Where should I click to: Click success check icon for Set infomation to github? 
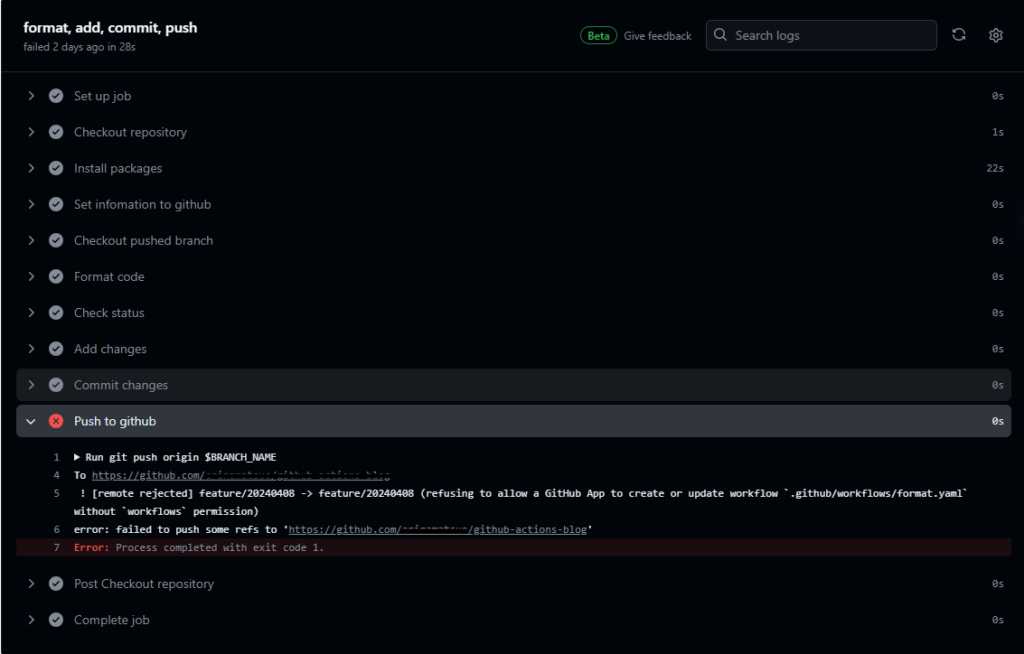(56, 204)
